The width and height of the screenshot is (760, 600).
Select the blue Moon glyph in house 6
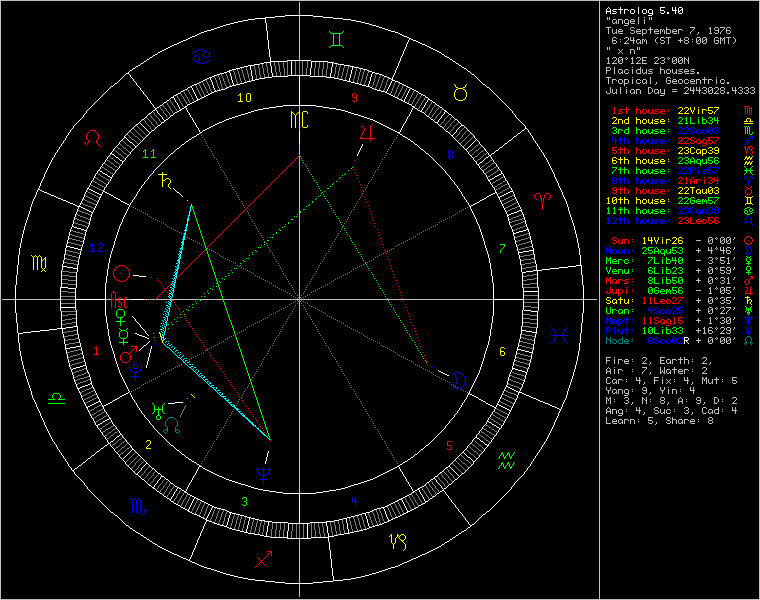[x=459, y=379]
